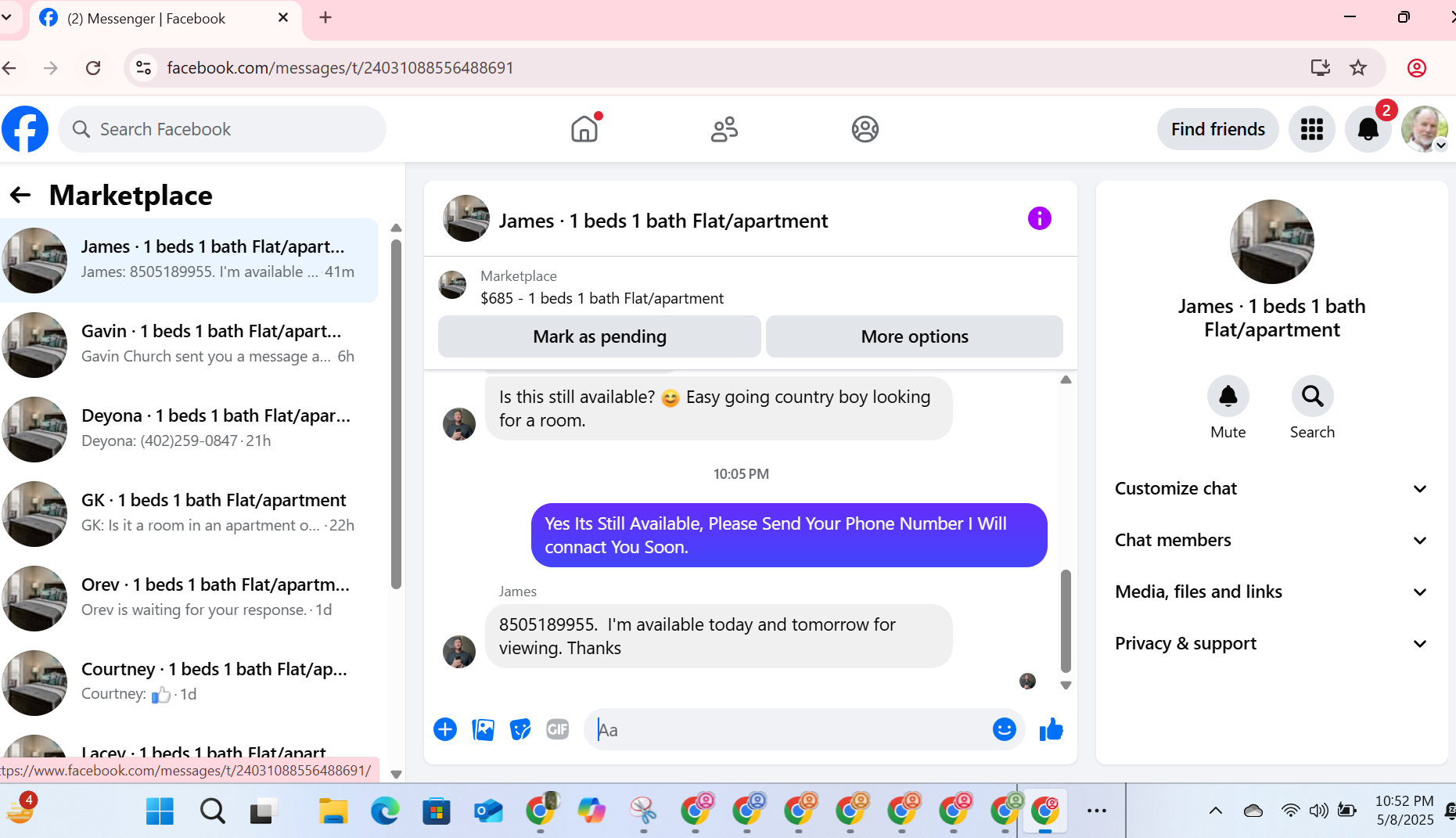
Task: Expand Chat members section
Action: [x=1272, y=540]
